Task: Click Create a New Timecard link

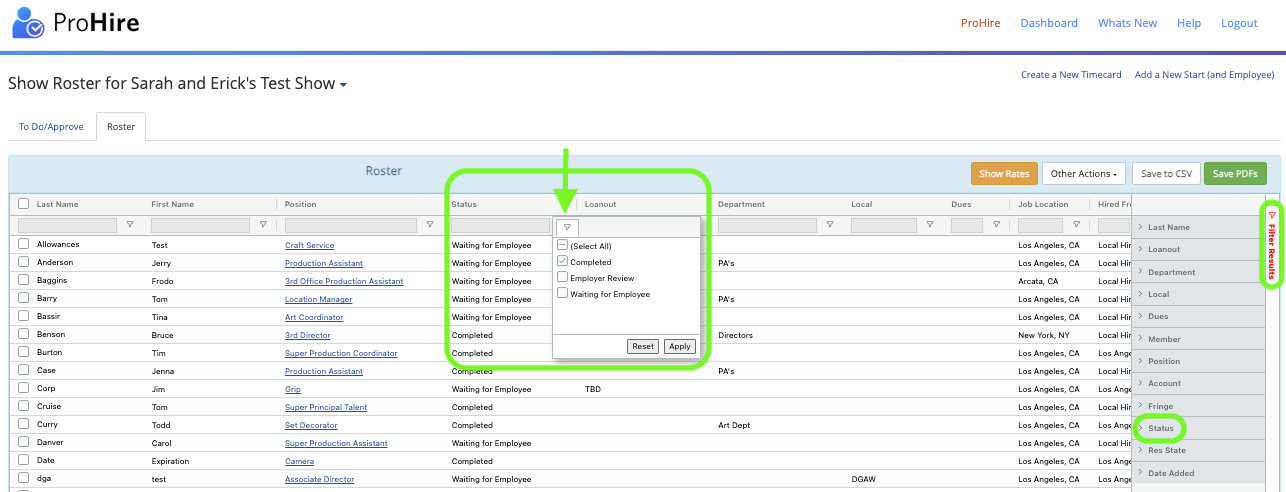Action: coord(1071,75)
